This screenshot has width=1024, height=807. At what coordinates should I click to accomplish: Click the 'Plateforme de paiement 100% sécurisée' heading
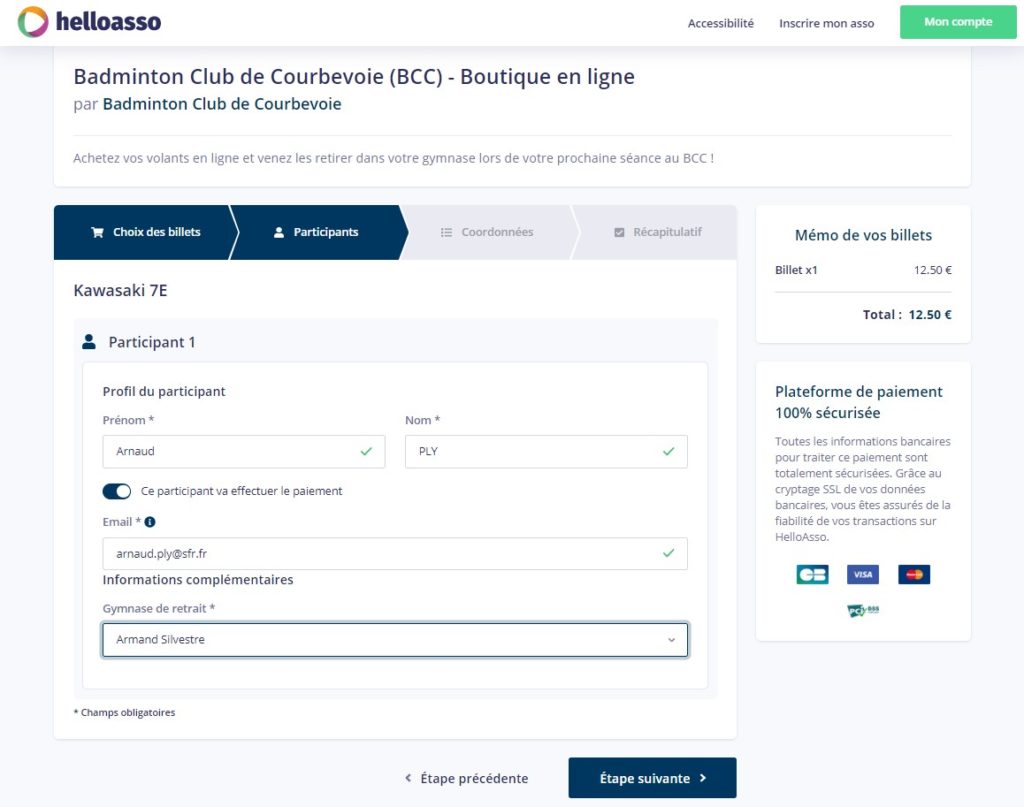[x=859, y=402]
